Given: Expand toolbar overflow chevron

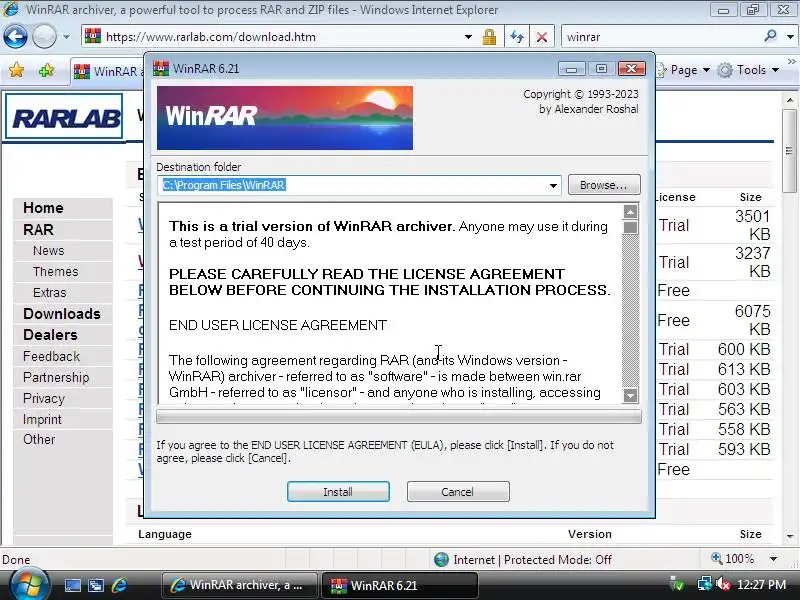Looking at the screenshot, I should [792, 61].
